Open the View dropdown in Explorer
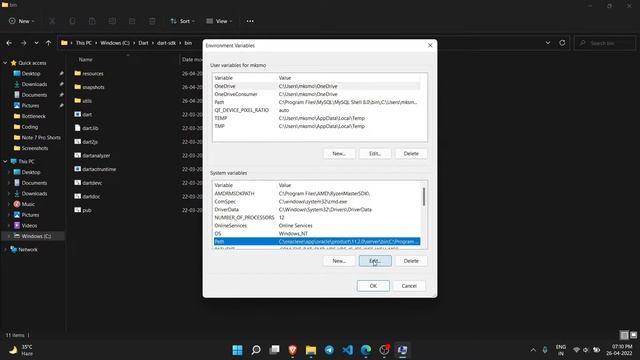 219,21
